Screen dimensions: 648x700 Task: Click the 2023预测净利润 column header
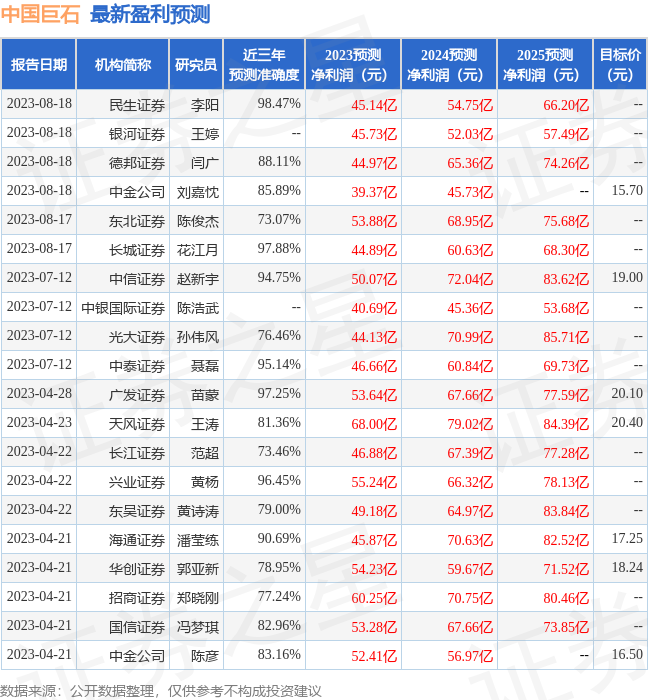click(x=353, y=65)
